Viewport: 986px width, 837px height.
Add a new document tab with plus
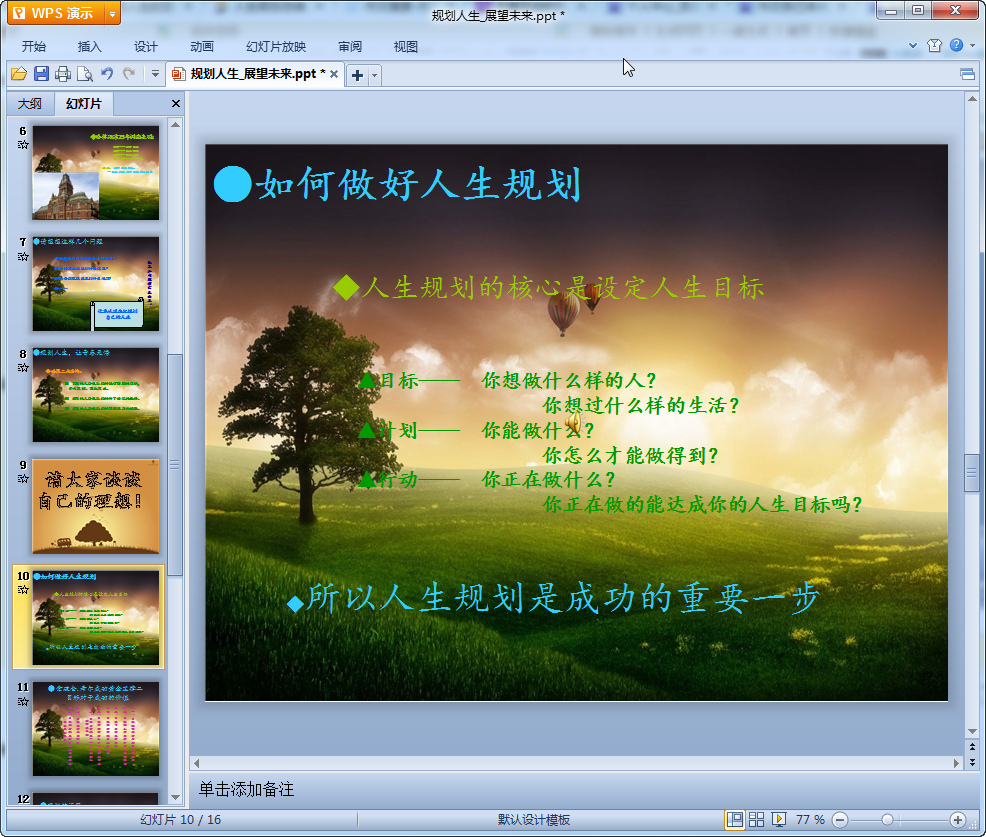(357, 75)
